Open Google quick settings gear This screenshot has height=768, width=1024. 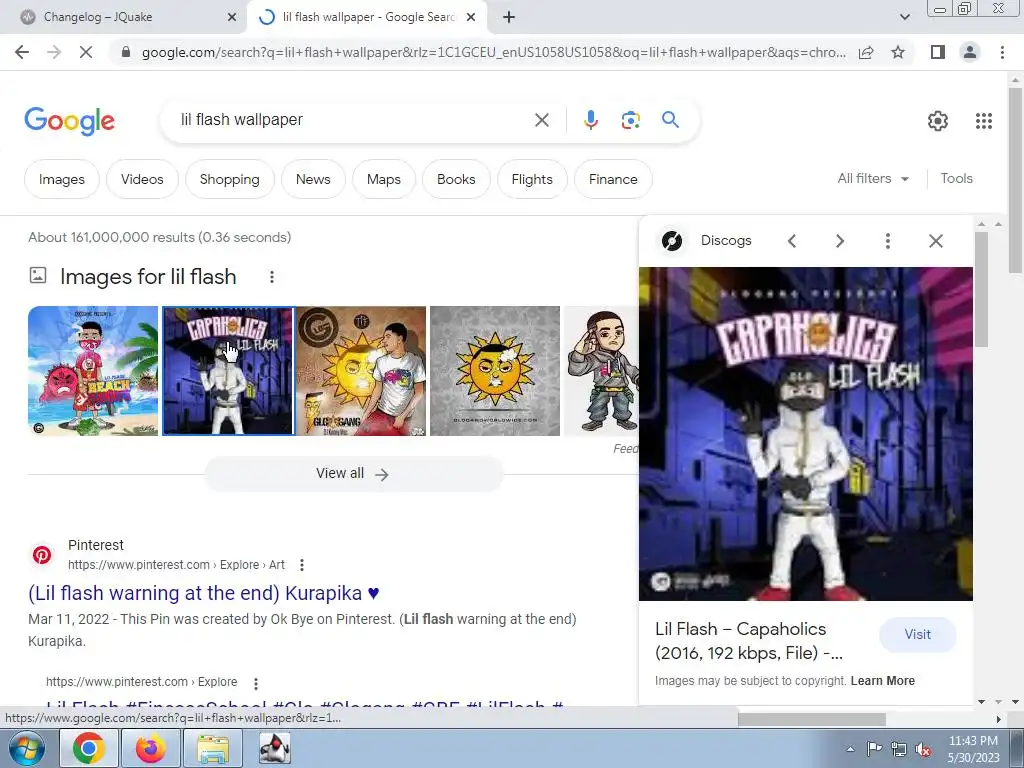click(938, 121)
